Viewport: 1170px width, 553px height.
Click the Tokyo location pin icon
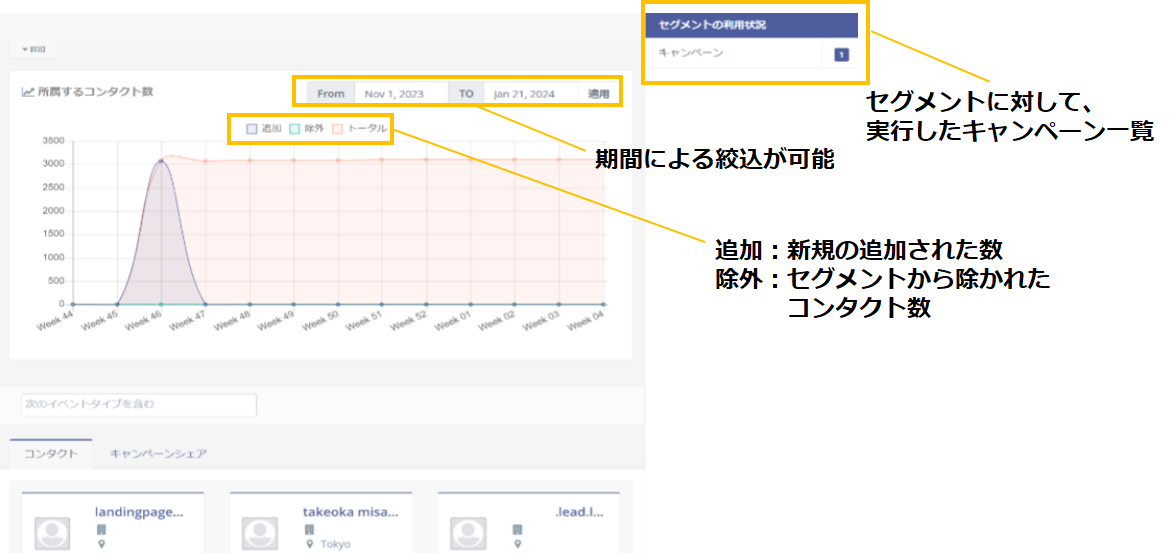tap(310, 545)
